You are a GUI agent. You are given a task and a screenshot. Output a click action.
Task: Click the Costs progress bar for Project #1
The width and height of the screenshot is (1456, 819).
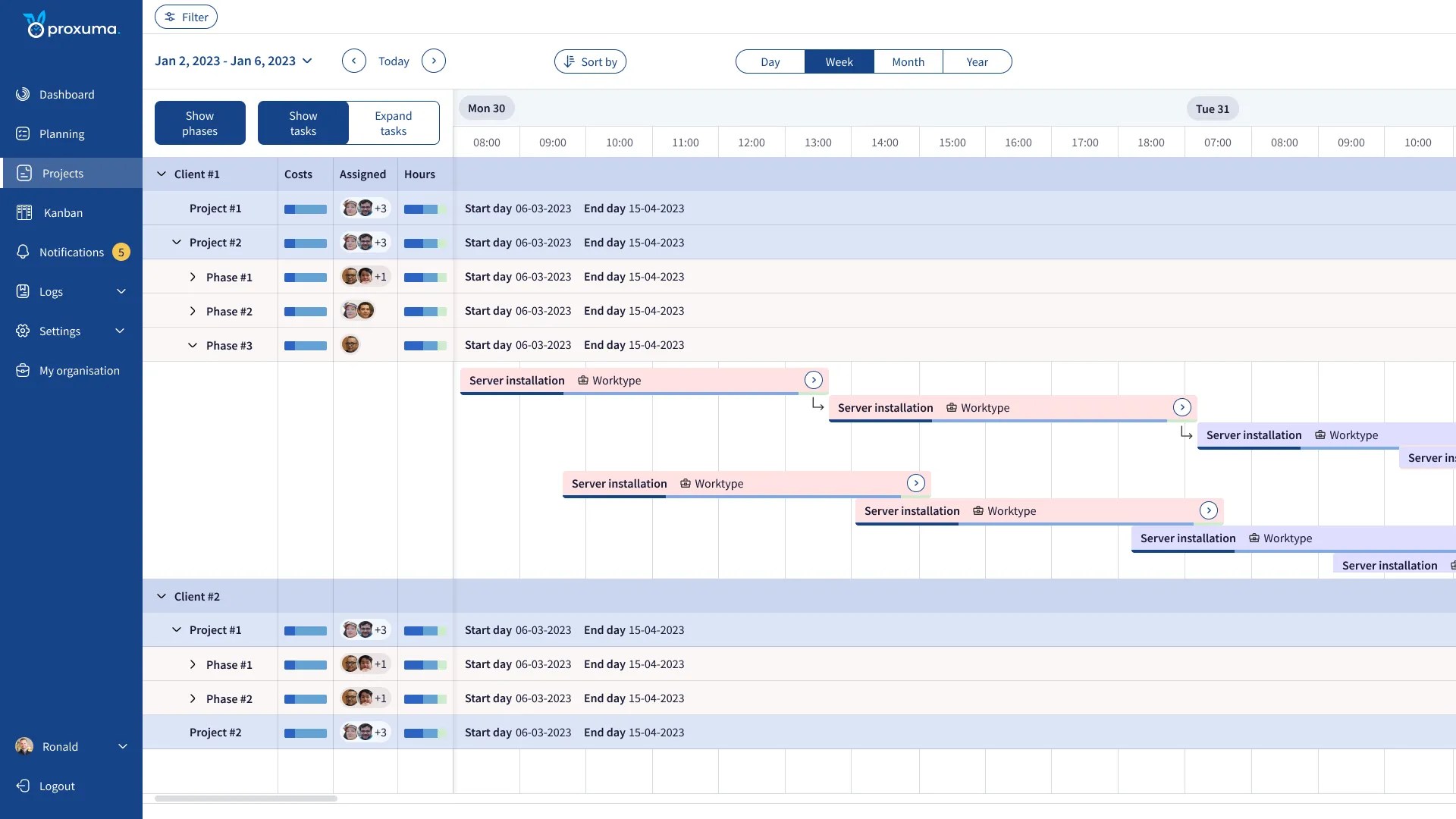pyautogui.click(x=304, y=208)
